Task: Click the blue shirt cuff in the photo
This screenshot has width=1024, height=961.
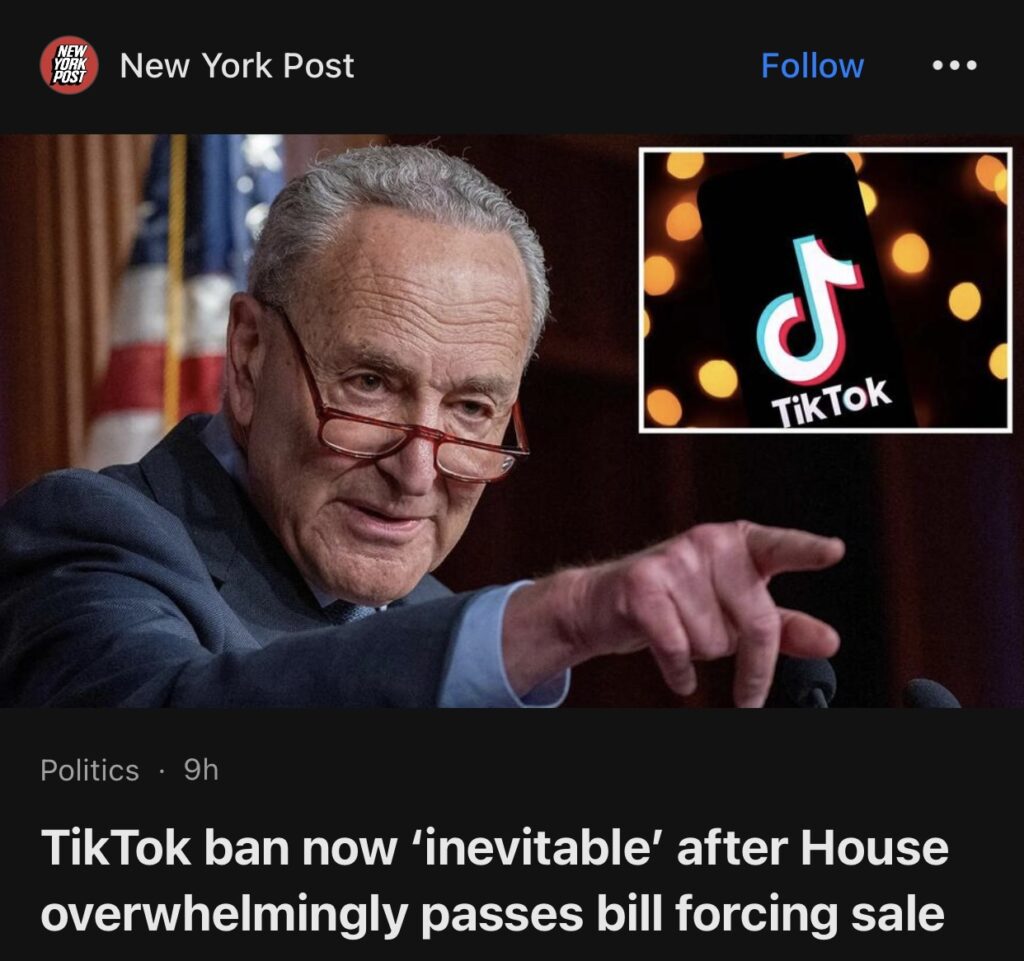Action: [503, 646]
